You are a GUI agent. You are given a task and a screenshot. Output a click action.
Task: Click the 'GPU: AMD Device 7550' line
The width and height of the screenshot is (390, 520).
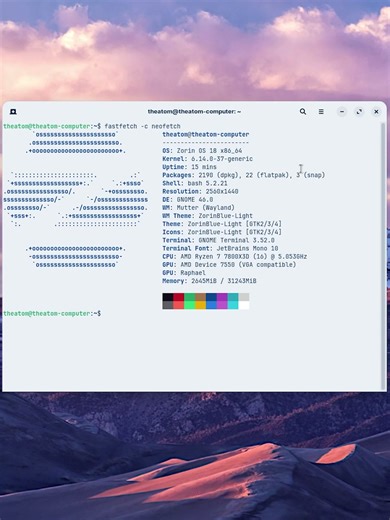click(229, 265)
